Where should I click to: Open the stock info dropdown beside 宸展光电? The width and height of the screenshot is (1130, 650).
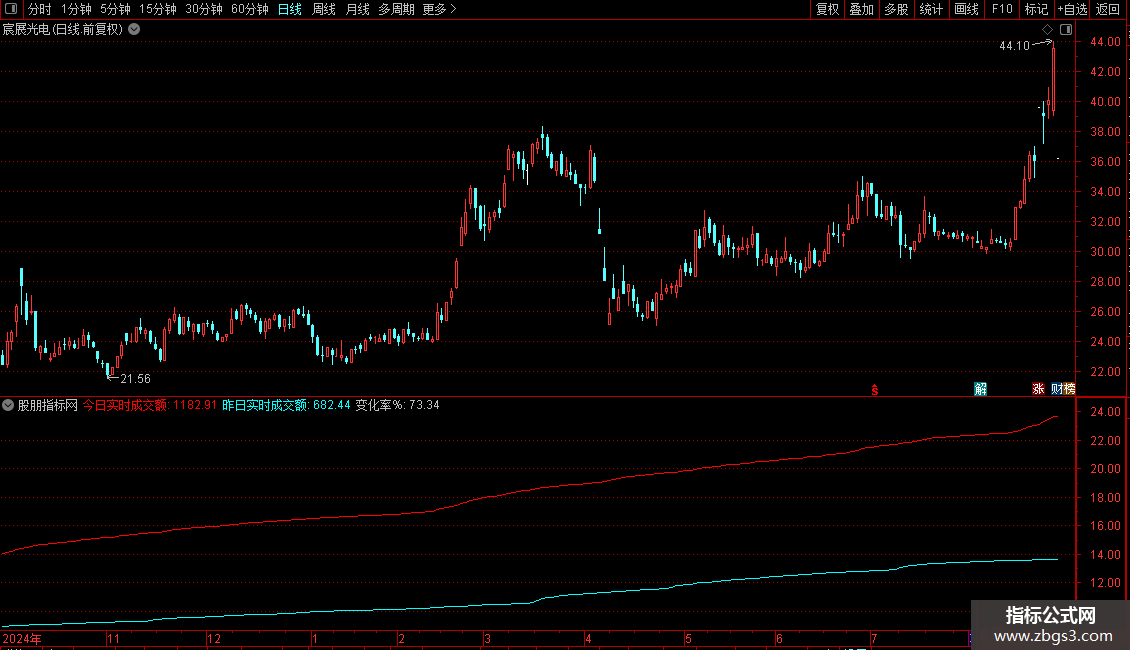coord(134,30)
